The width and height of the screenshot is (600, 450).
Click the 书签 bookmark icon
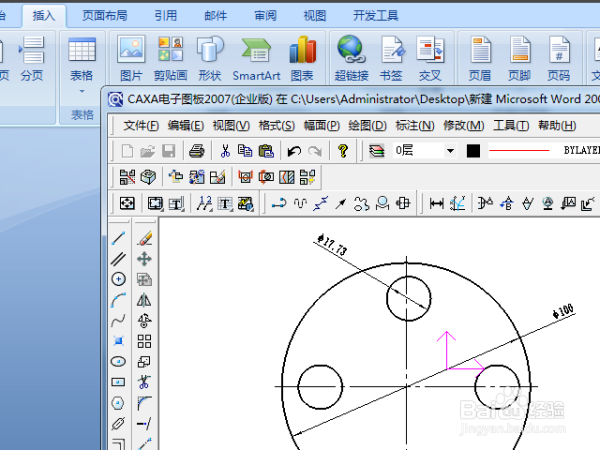[x=391, y=59]
